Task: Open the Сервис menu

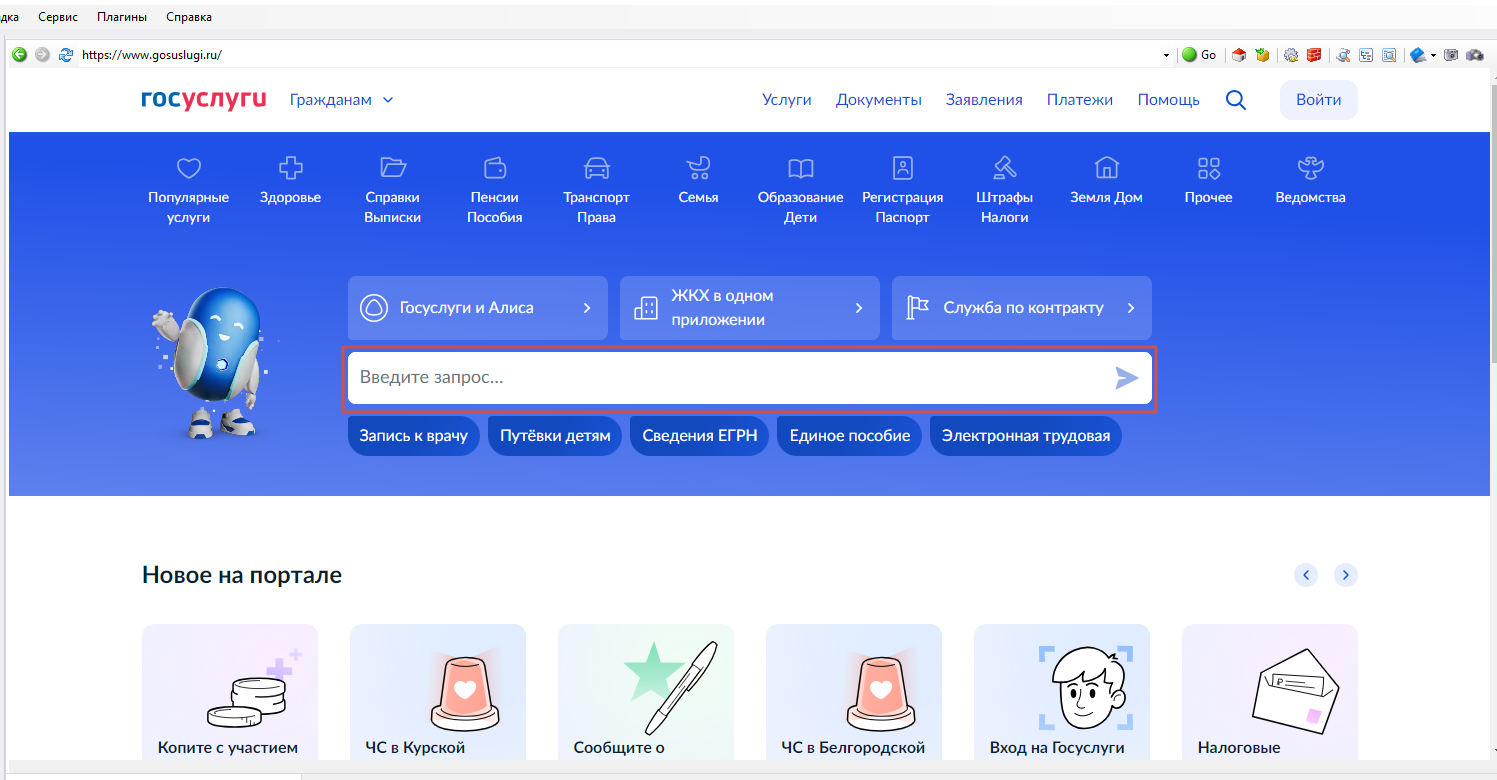Action: (x=58, y=17)
